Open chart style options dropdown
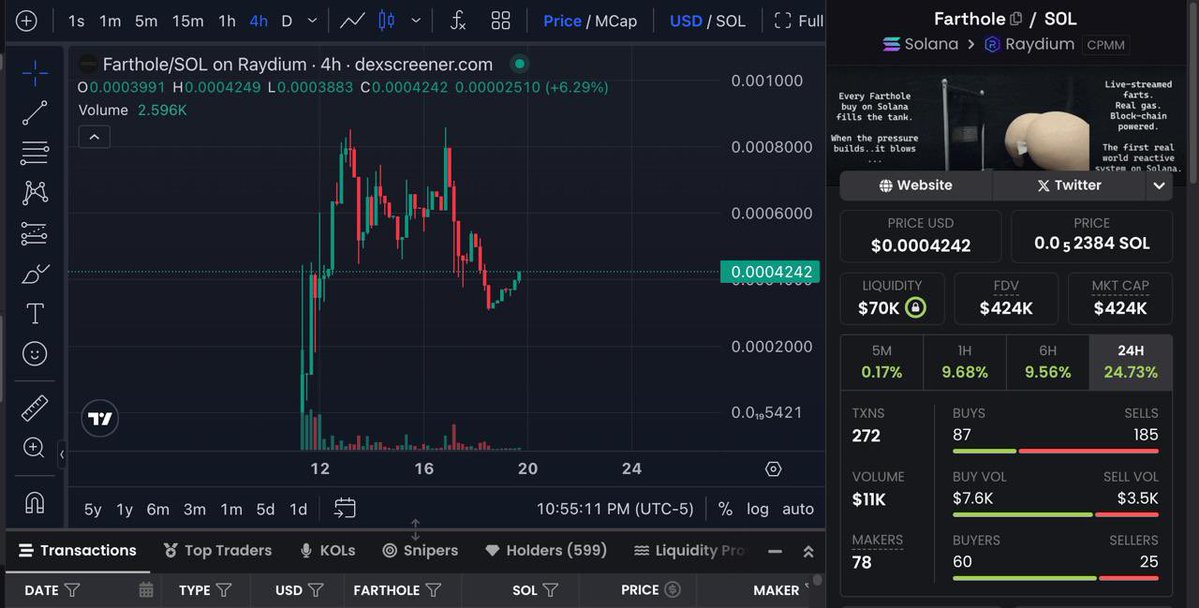 (x=416, y=21)
